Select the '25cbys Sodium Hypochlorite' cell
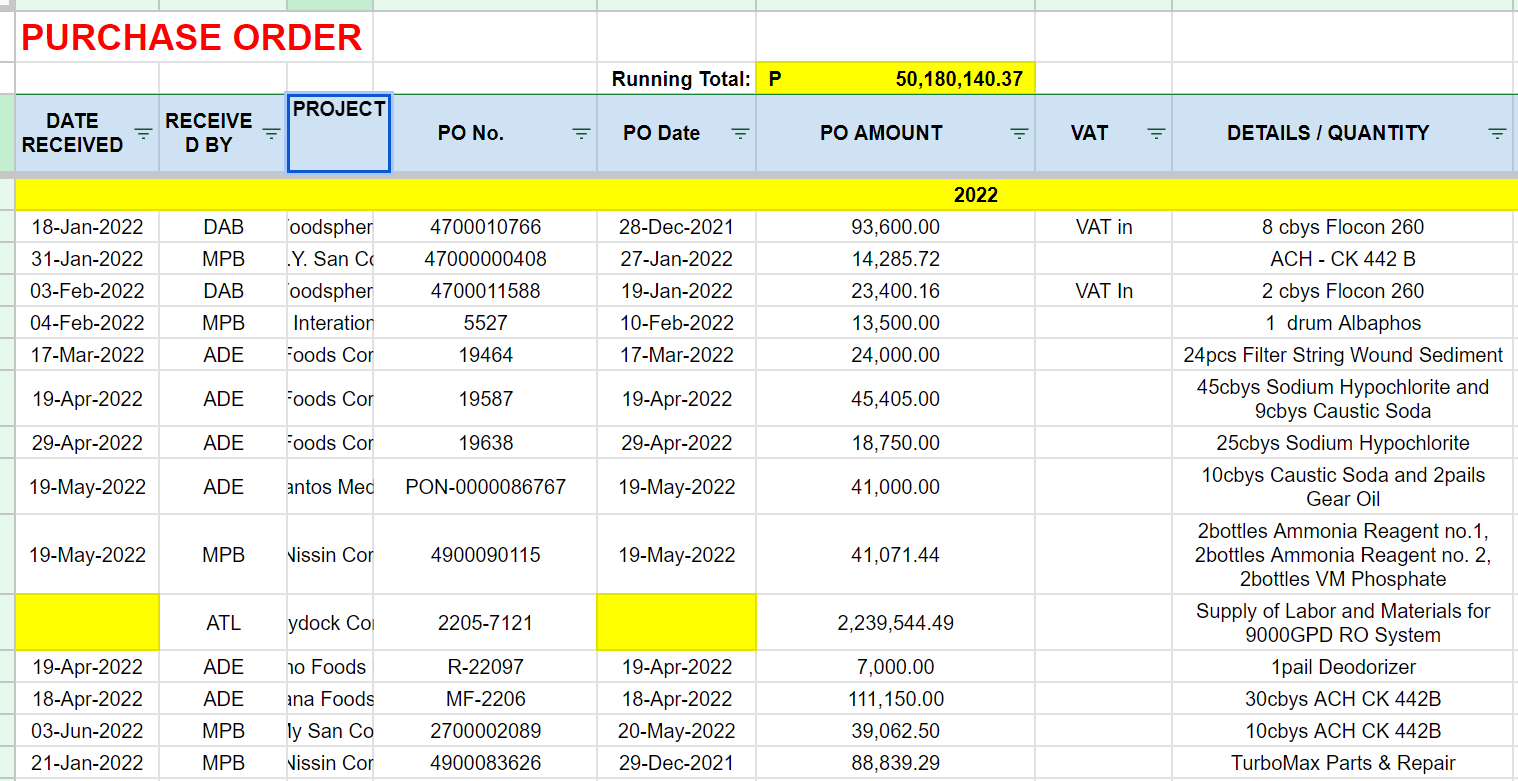The height and width of the screenshot is (781, 1518). 1343,443
